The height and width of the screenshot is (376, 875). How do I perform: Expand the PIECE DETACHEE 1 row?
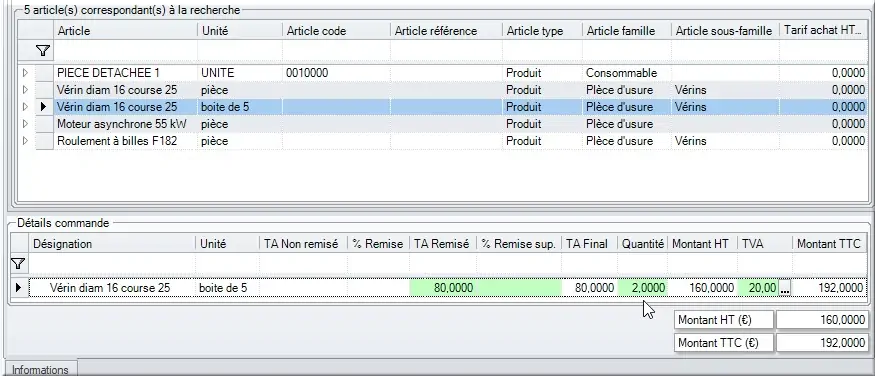pos(25,73)
